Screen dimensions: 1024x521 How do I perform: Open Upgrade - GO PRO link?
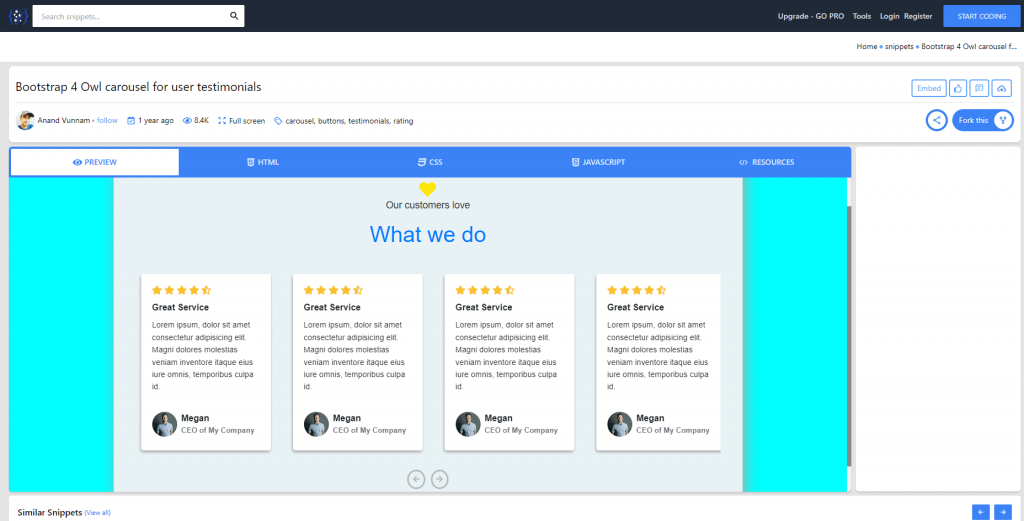[x=810, y=16]
